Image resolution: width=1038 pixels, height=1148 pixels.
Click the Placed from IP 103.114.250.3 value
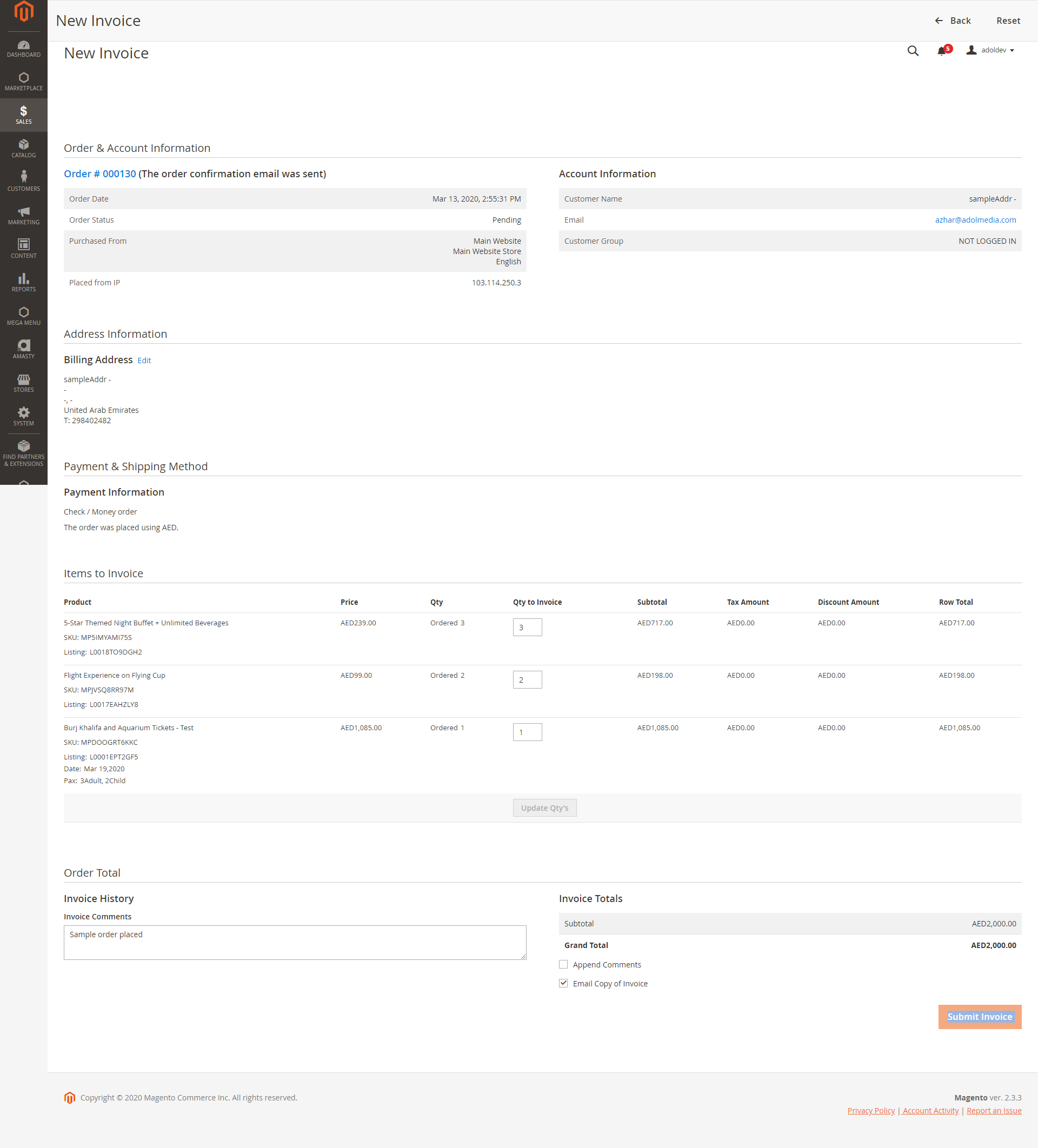click(496, 283)
